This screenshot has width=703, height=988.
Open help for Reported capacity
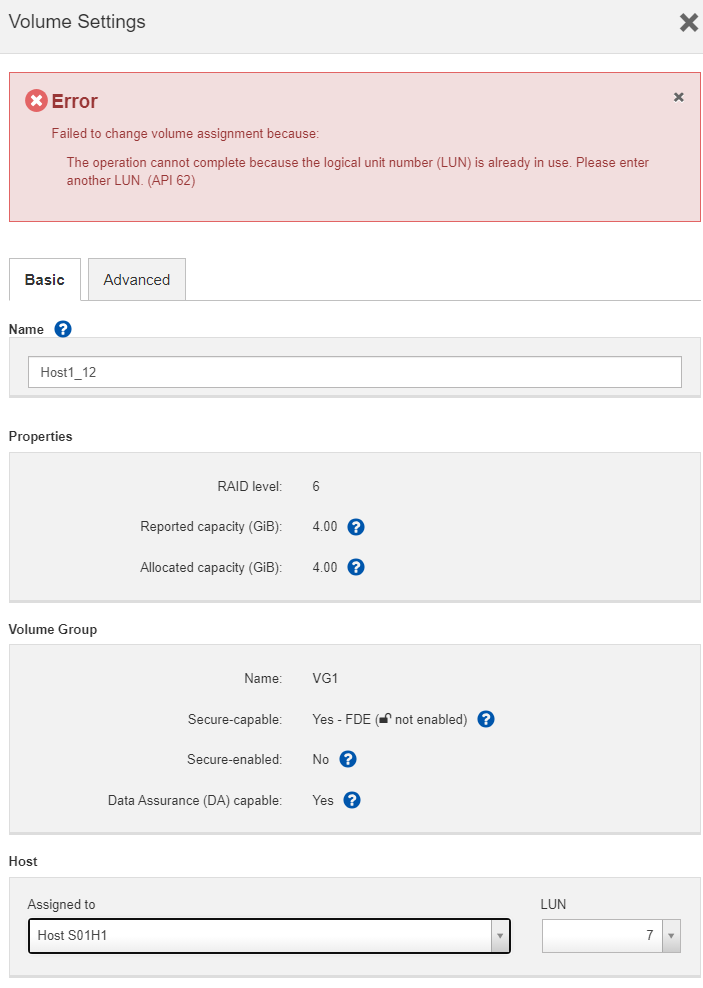click(x=355, y=527)
